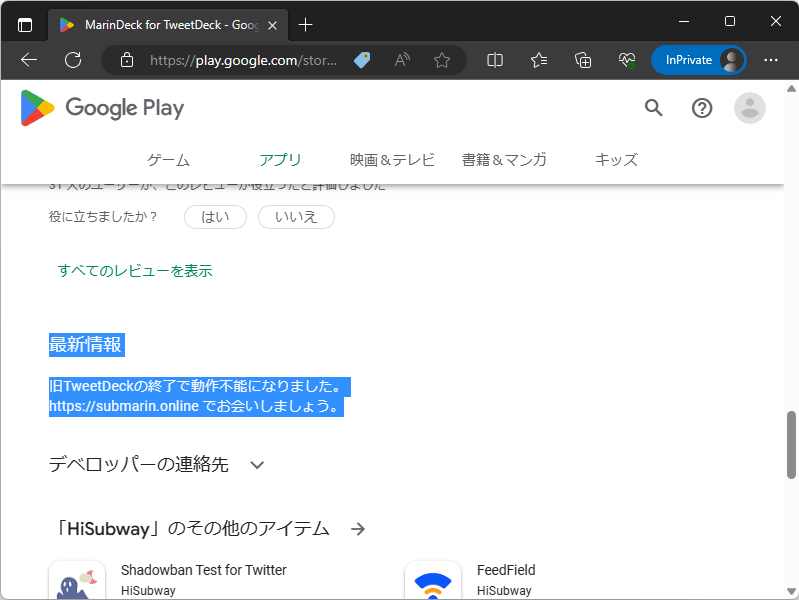
Task: Open more HiSubway items arrow
Action: (358, 529)
